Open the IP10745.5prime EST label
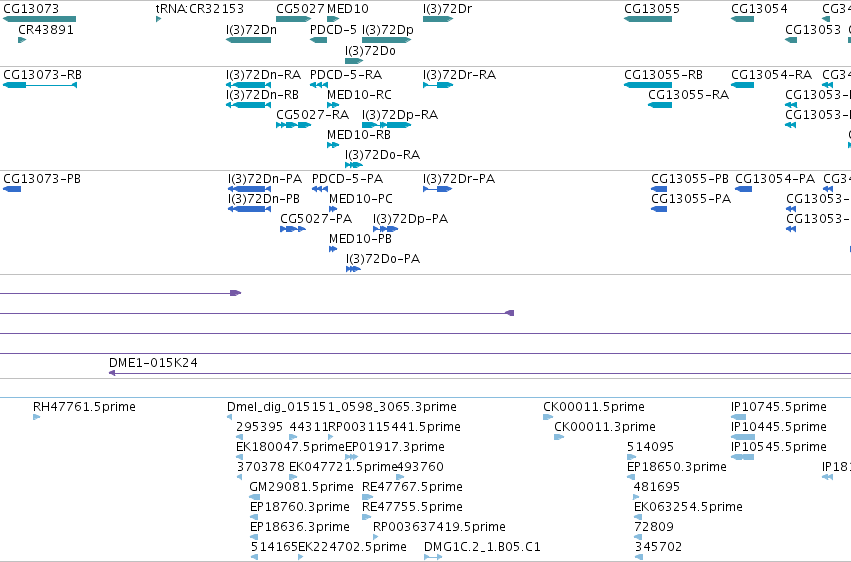The image size is (851, 562). pyautogui.click(x=779, y=407)
